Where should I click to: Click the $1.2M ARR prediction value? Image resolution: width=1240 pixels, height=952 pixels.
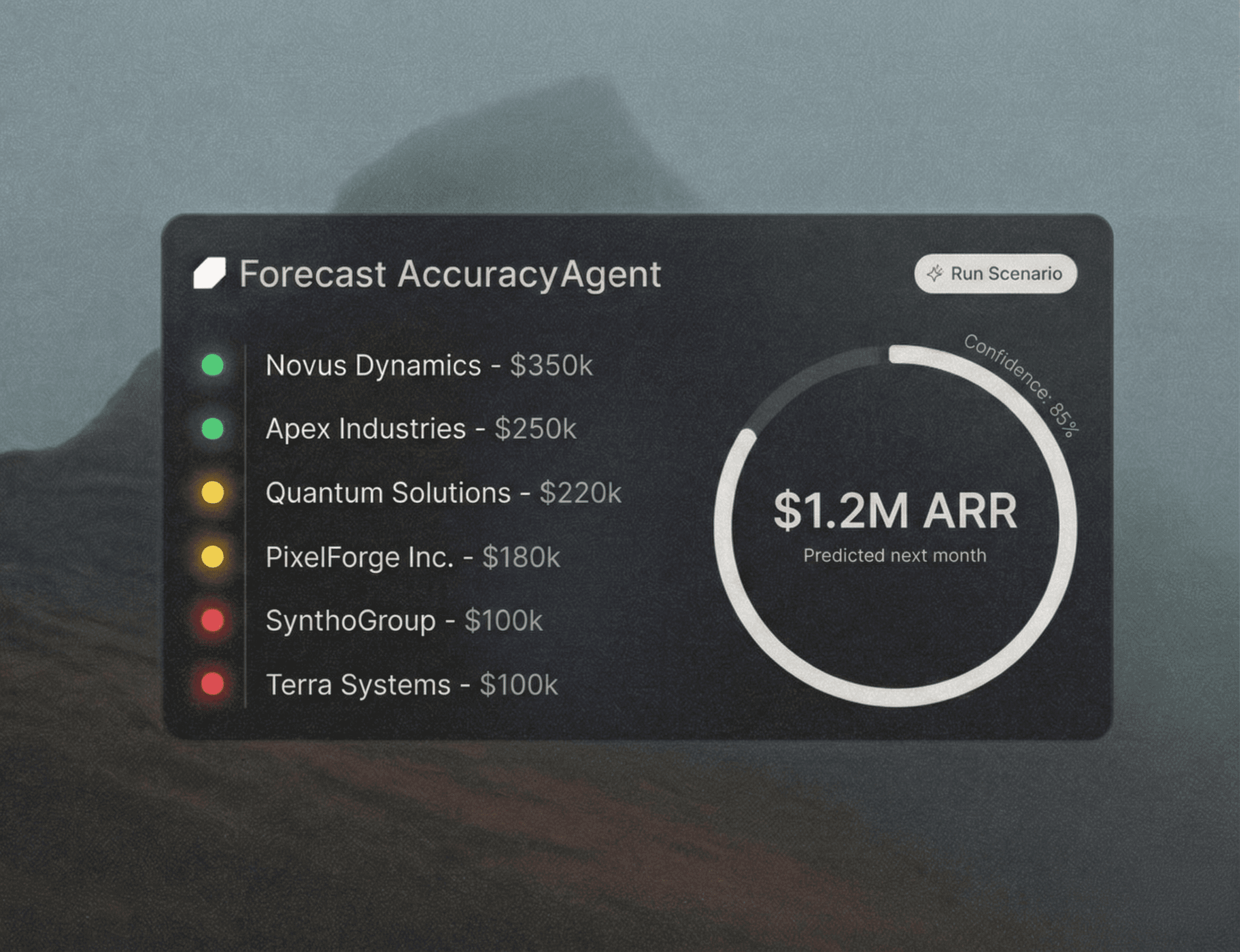[x=895, y=511]
